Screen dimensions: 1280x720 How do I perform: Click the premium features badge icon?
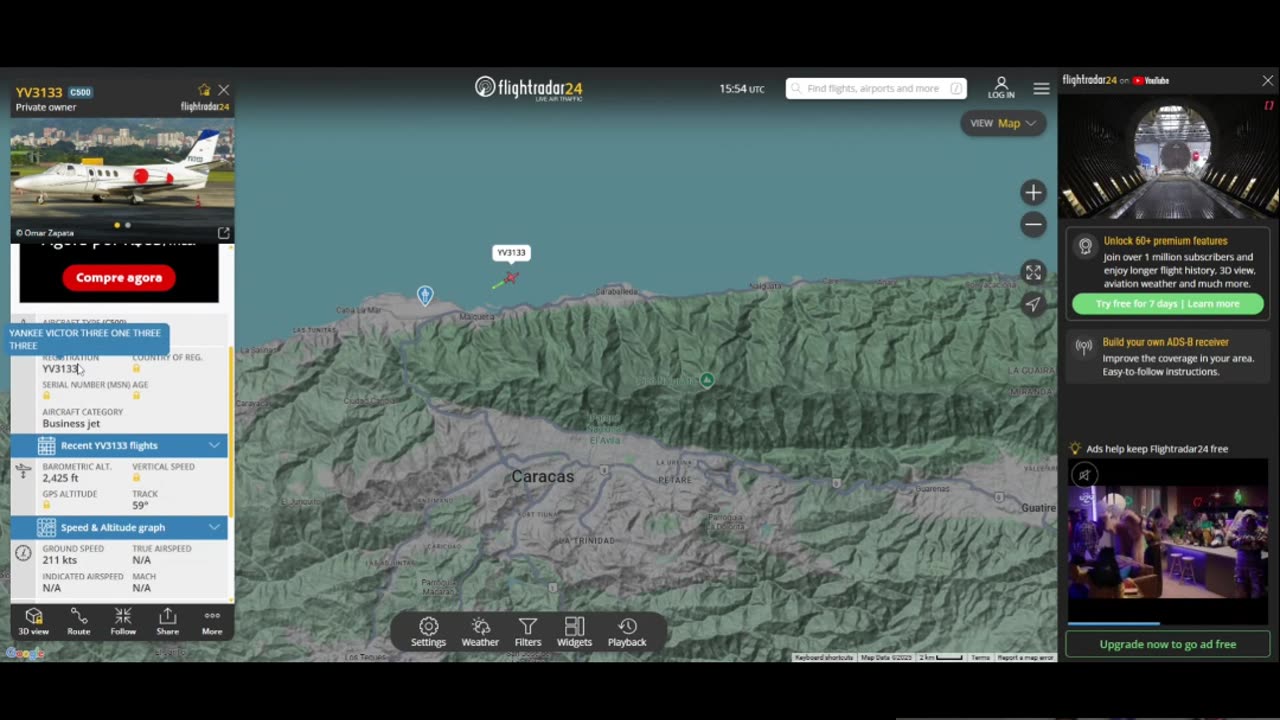click(1084, 246)
